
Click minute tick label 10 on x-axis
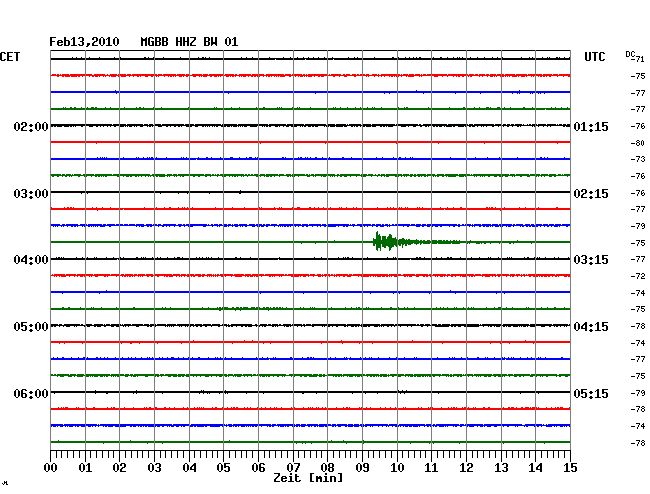pos(397,467)
